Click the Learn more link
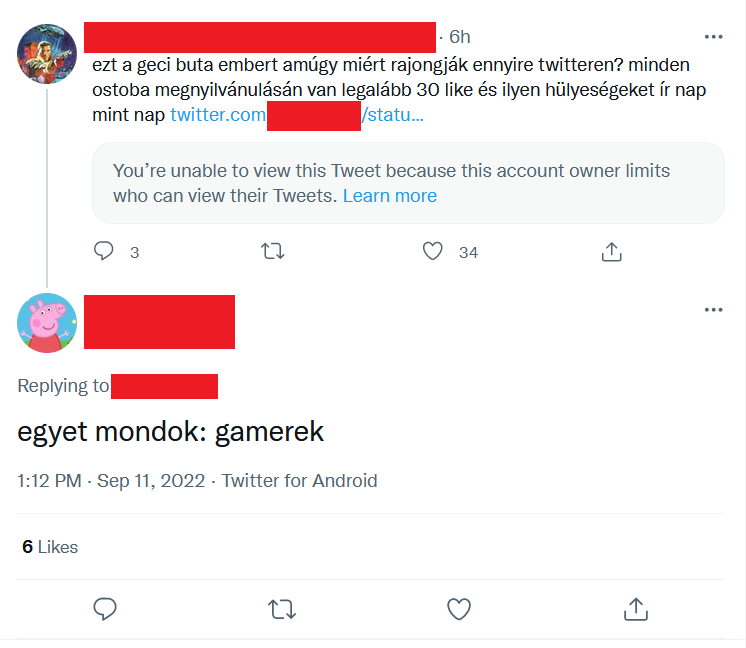 pos(389,196)
